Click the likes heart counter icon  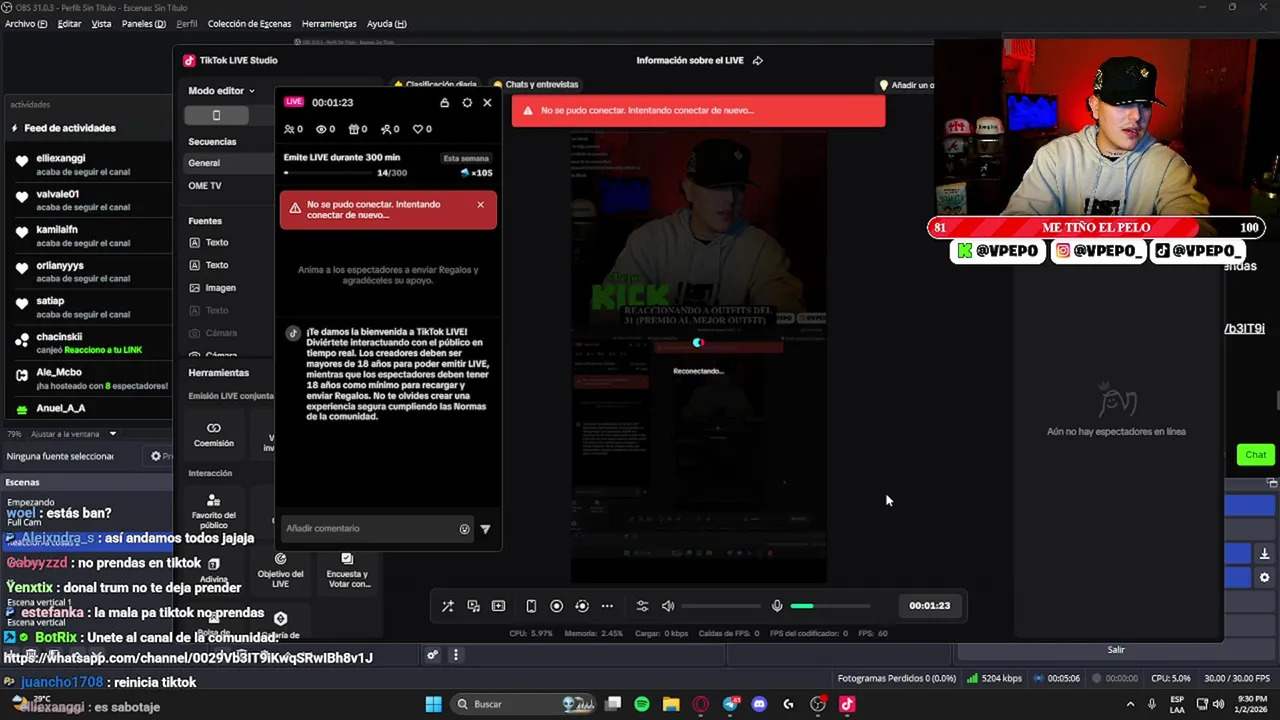418,129
